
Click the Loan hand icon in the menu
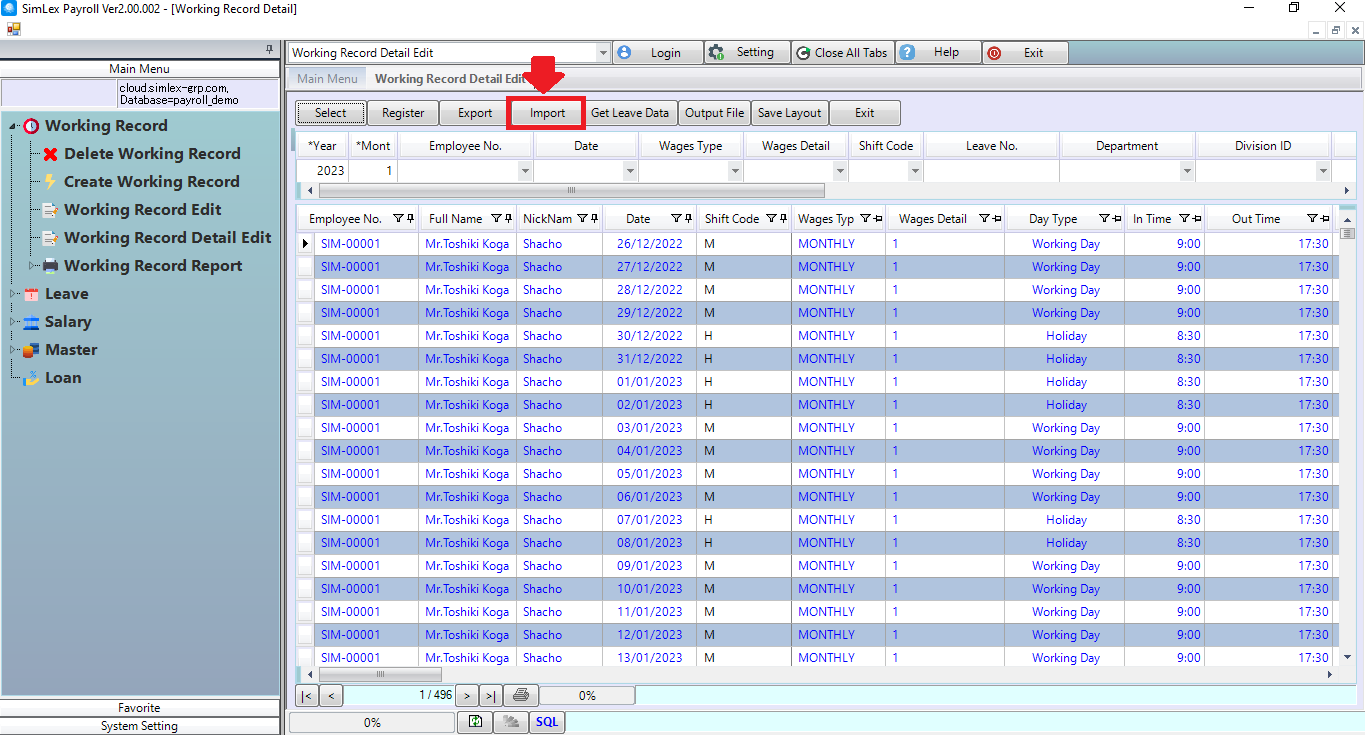tap(31, 378)
